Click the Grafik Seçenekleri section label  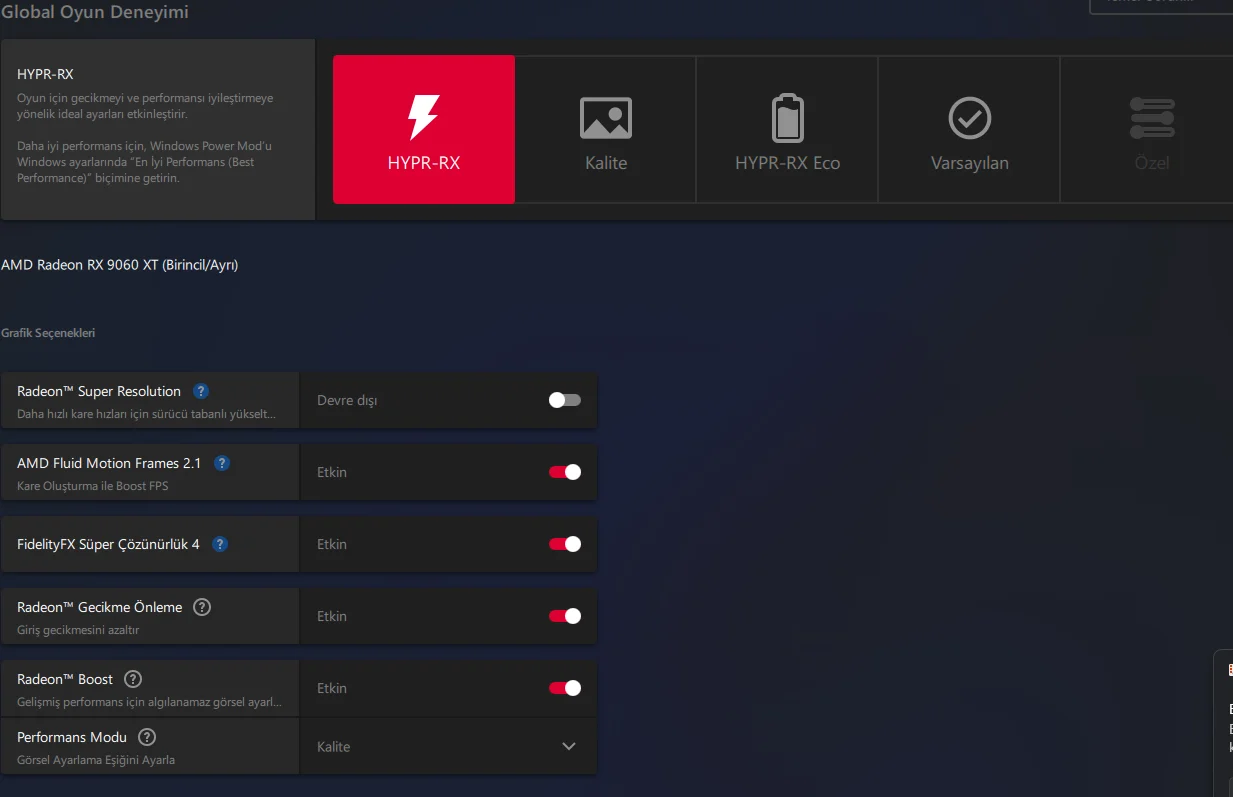tap(48, 333)
